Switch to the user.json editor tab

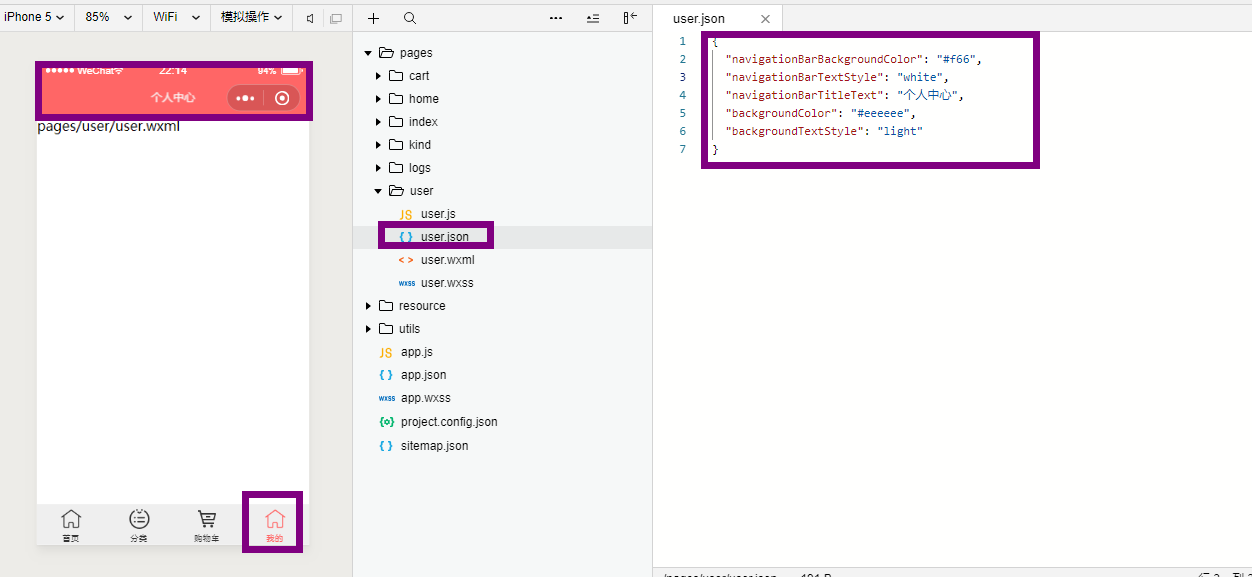(x=699, y=19)
